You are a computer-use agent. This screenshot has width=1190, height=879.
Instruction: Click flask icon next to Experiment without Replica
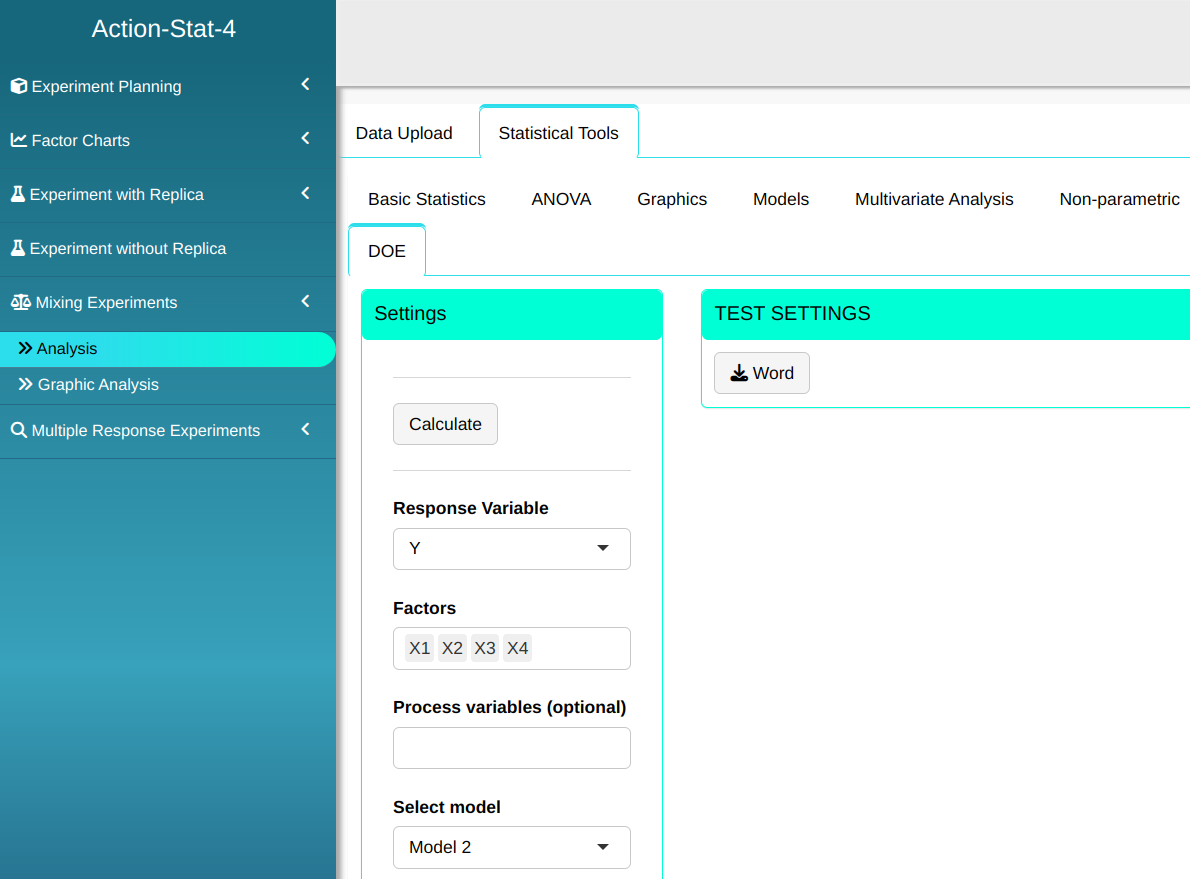18,248
